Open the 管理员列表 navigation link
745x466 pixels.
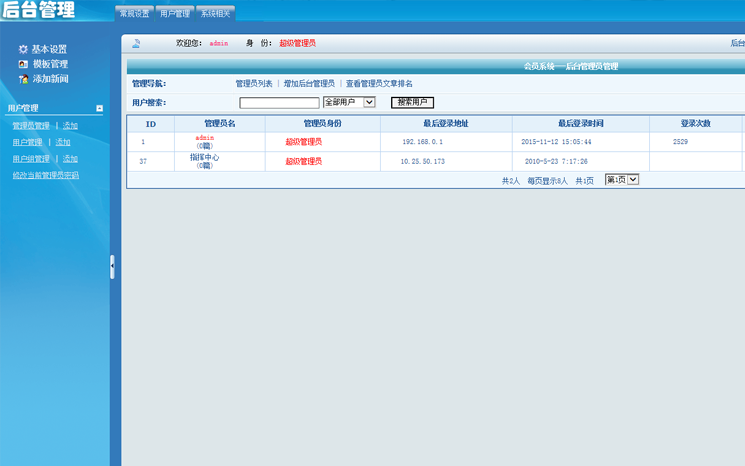point(254,84)
